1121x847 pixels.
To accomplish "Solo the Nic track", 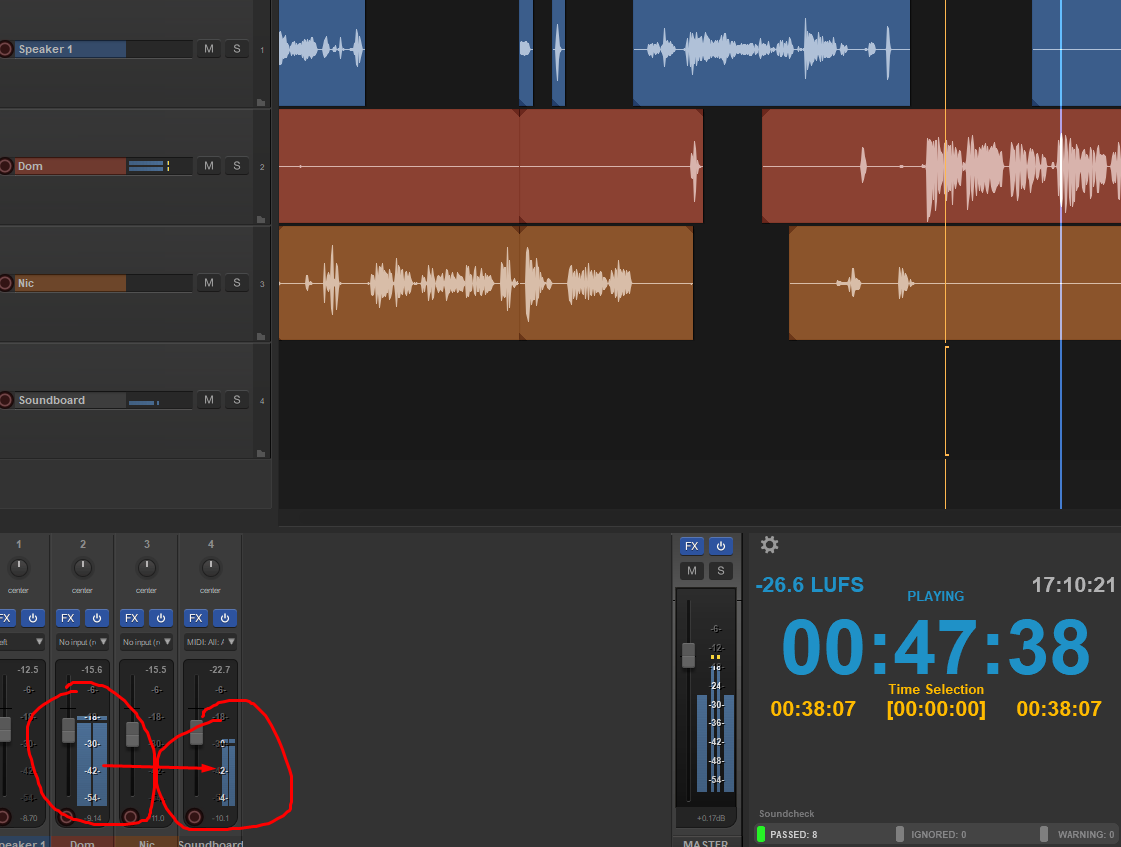I will click(237, 283).
